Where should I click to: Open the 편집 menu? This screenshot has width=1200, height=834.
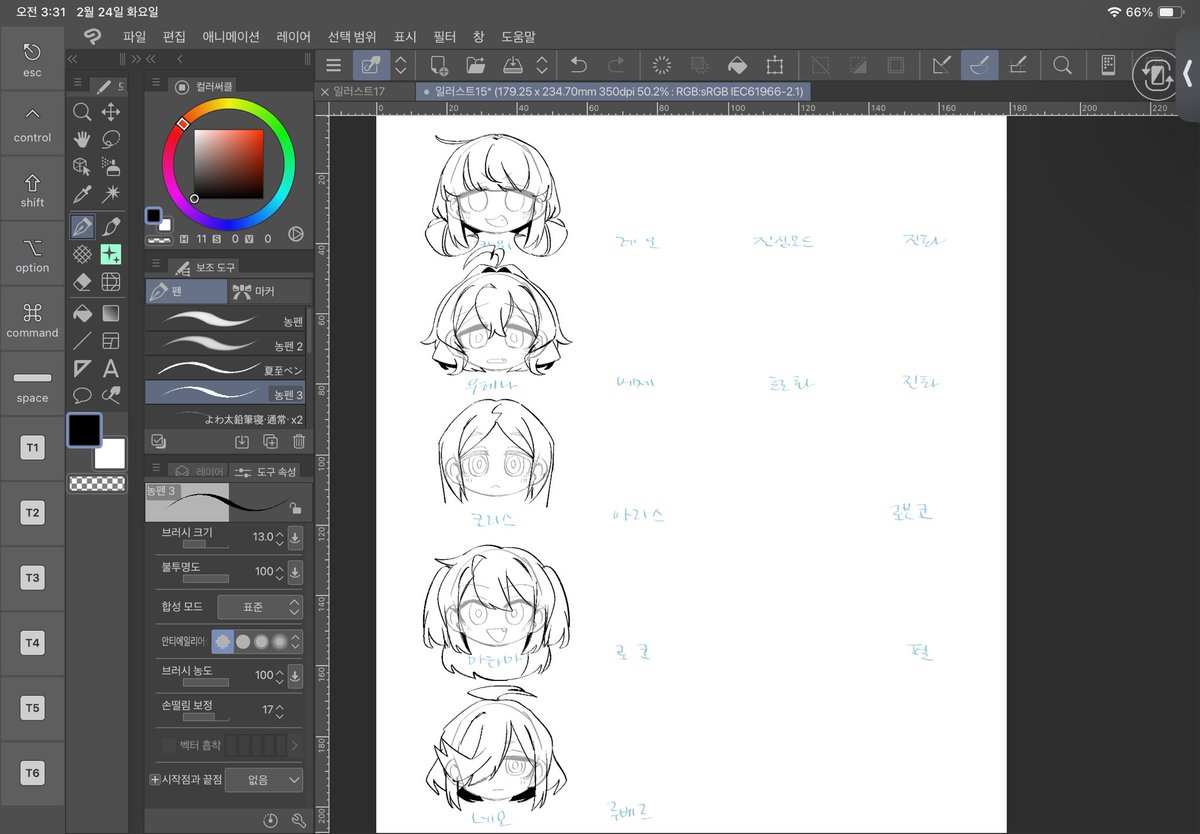click(174, 36)
